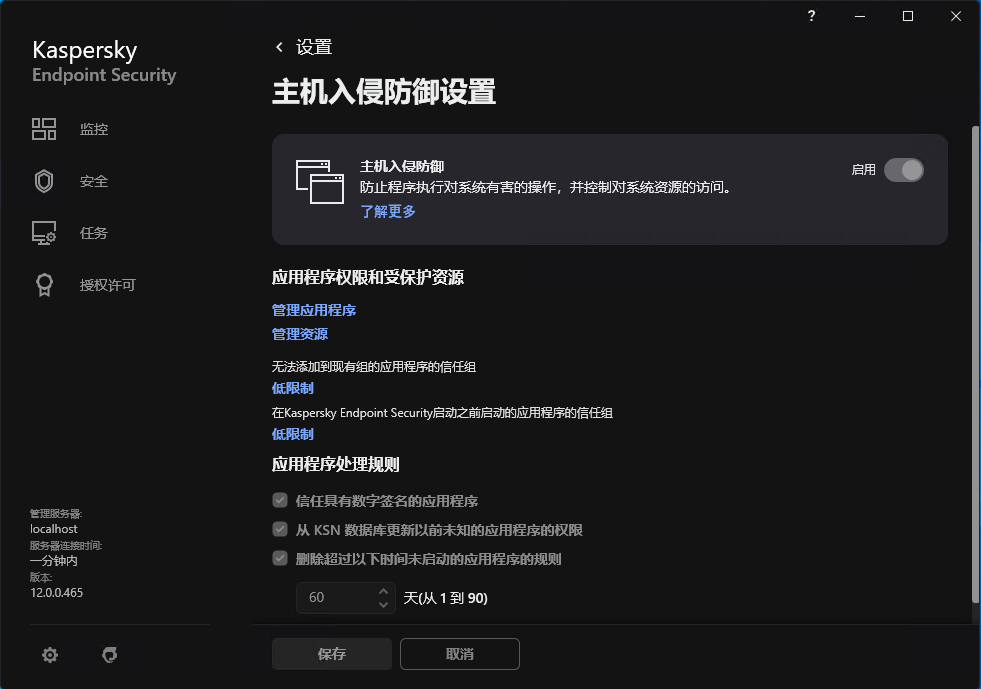Screen dimensions: 981x689
Task: Open settings via the gear icon
Action: tap(50, 655)
